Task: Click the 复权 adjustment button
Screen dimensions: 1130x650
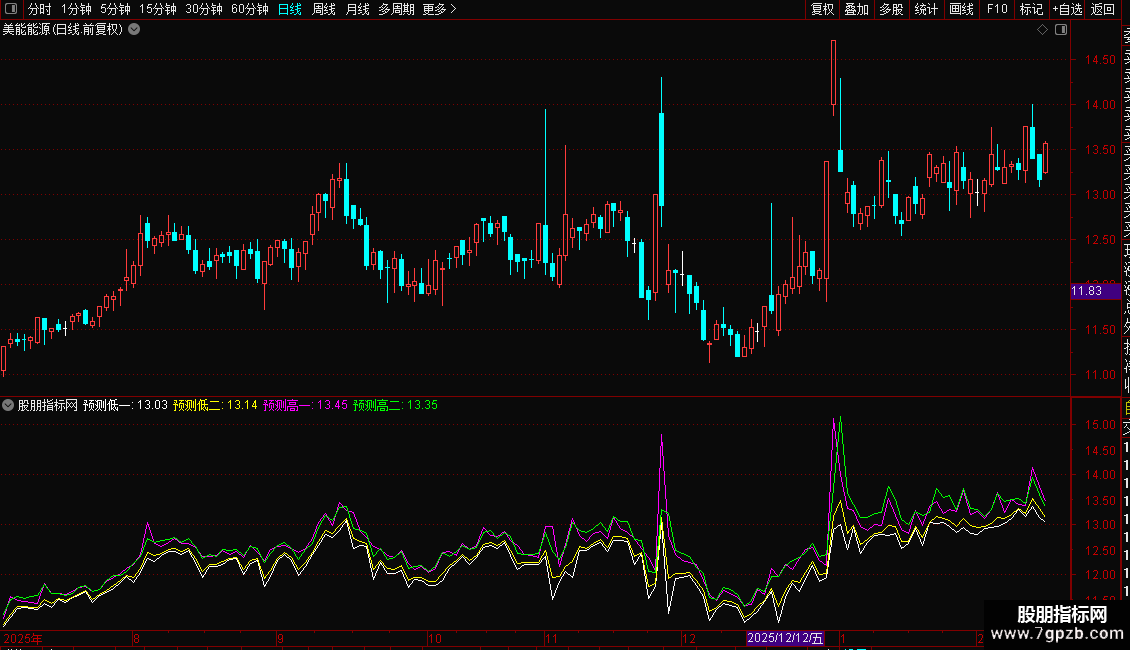Action: [822, 9]
